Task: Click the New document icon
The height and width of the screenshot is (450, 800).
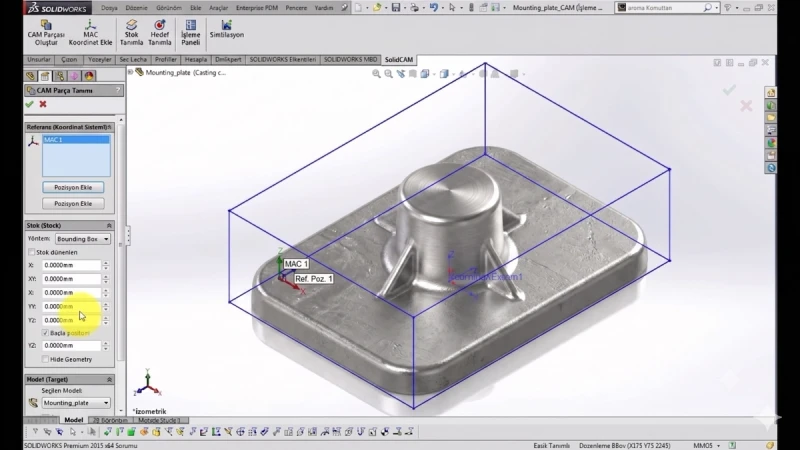Action: point(359,8)
